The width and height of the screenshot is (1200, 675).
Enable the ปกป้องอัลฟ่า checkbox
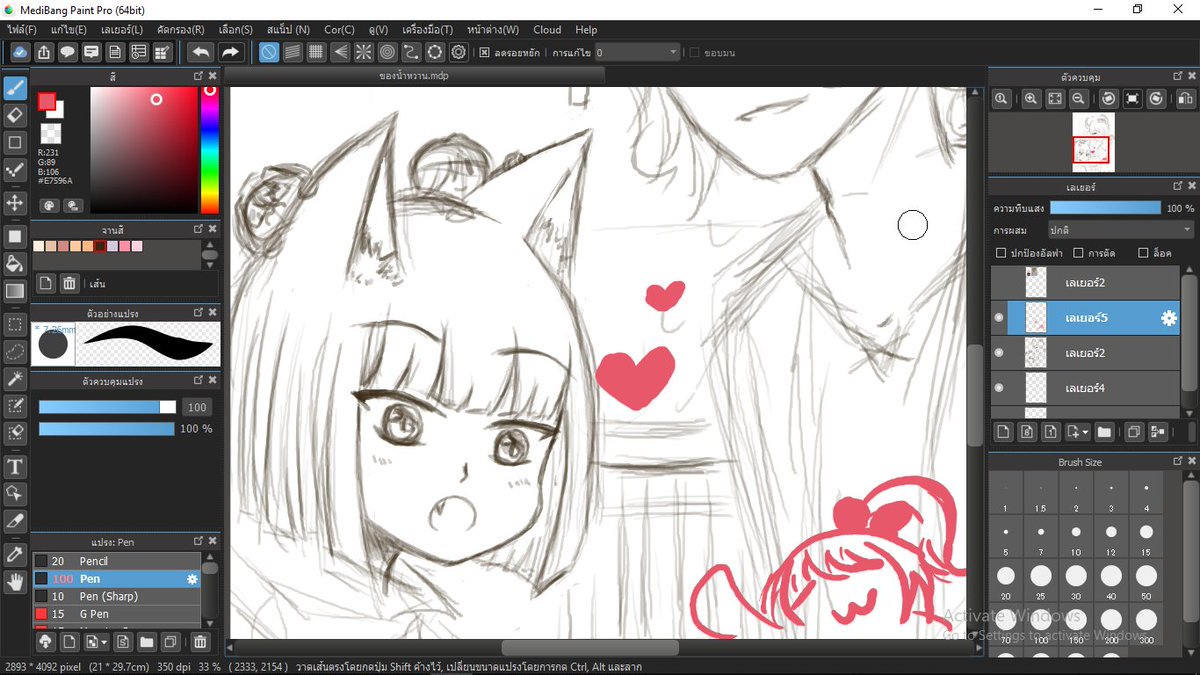1002,253
